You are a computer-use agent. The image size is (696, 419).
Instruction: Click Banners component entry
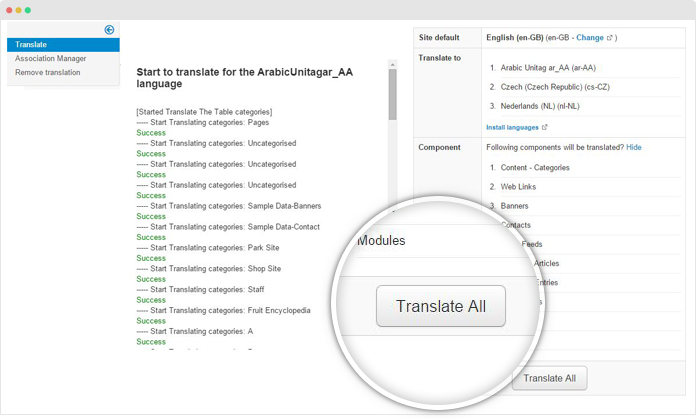pyautogui.click(x=514, y=206)
